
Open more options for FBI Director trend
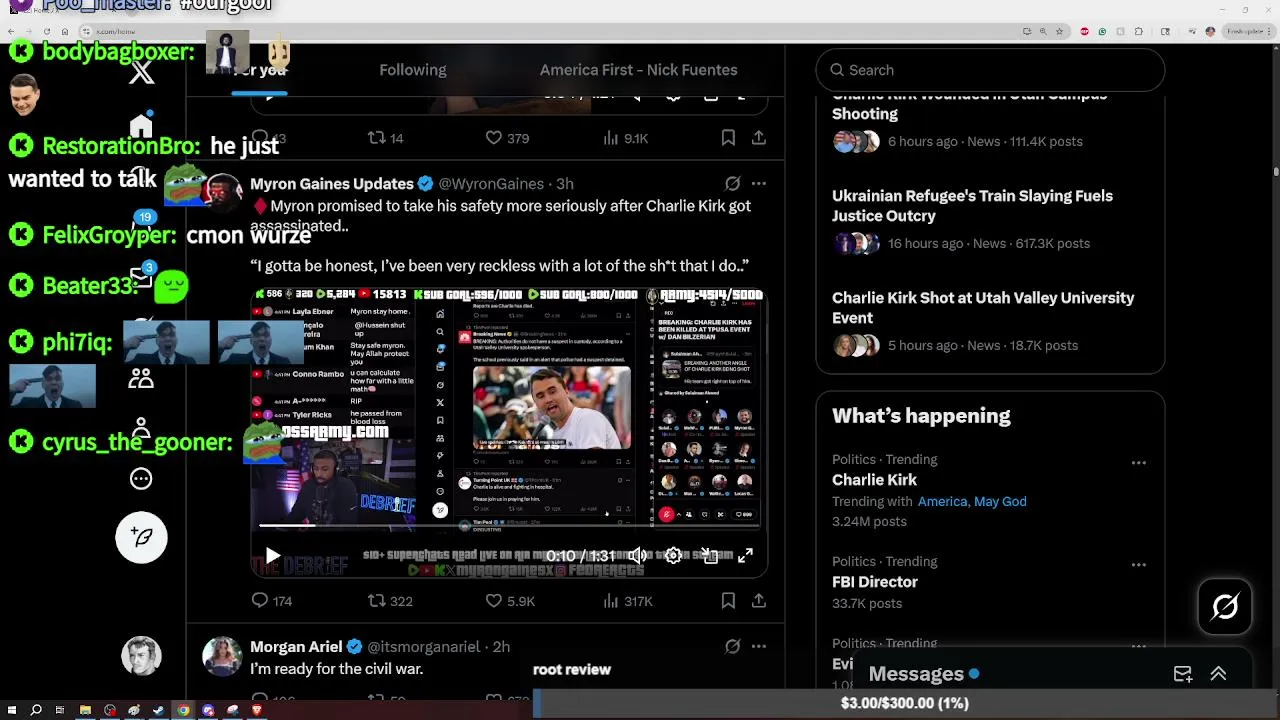[1138, 565]
